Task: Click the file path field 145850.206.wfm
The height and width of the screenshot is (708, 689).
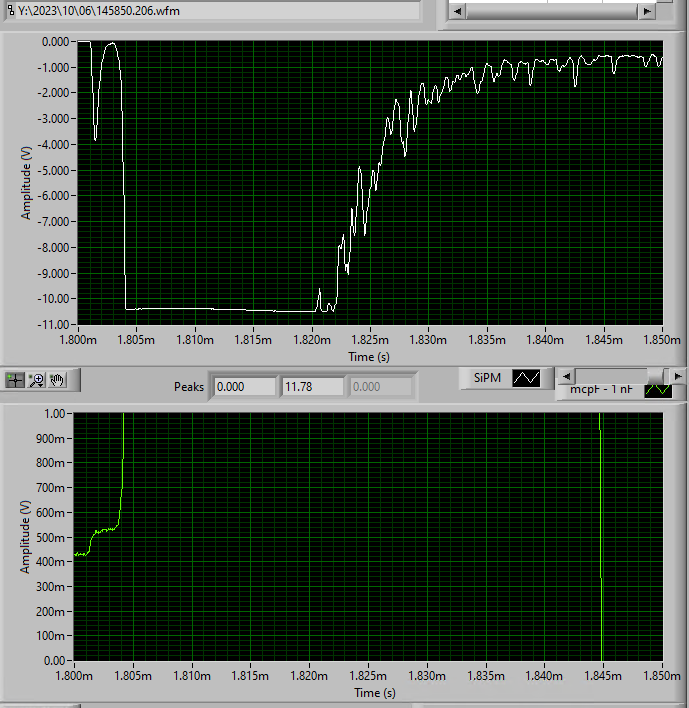Action: tap(218, 10)
